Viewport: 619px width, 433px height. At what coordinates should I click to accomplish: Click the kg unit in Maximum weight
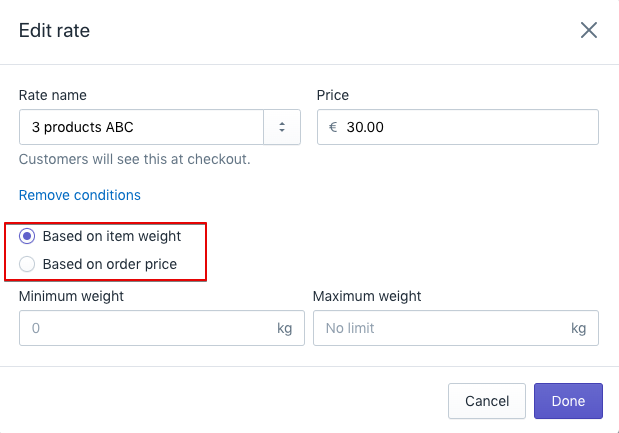click(578, 328)
